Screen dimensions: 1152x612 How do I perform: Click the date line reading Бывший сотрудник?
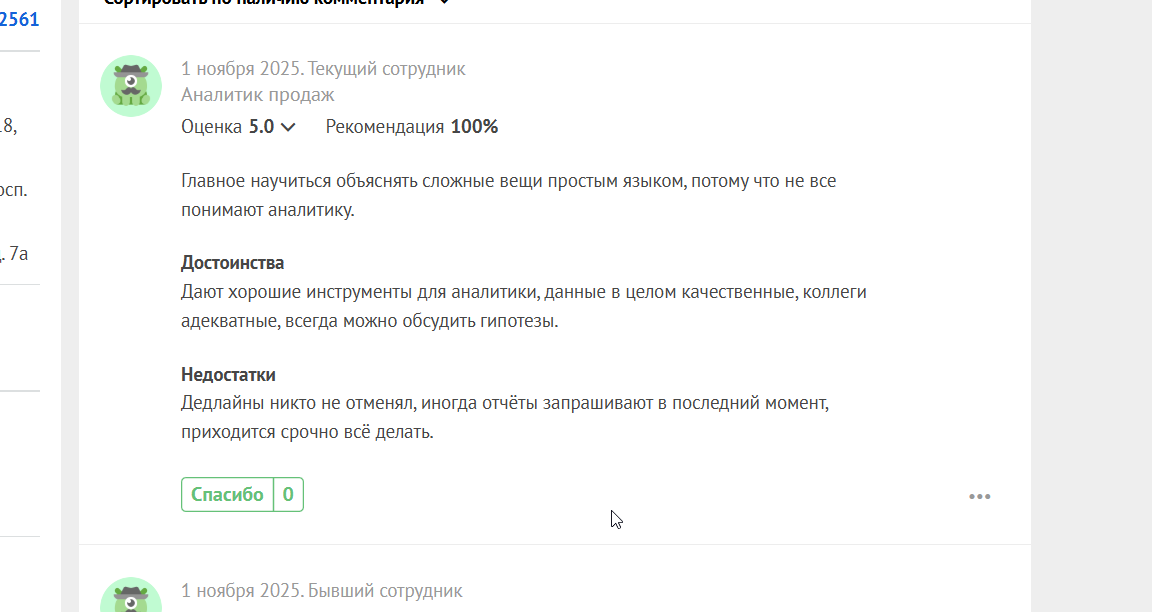[x=321, y=591]
